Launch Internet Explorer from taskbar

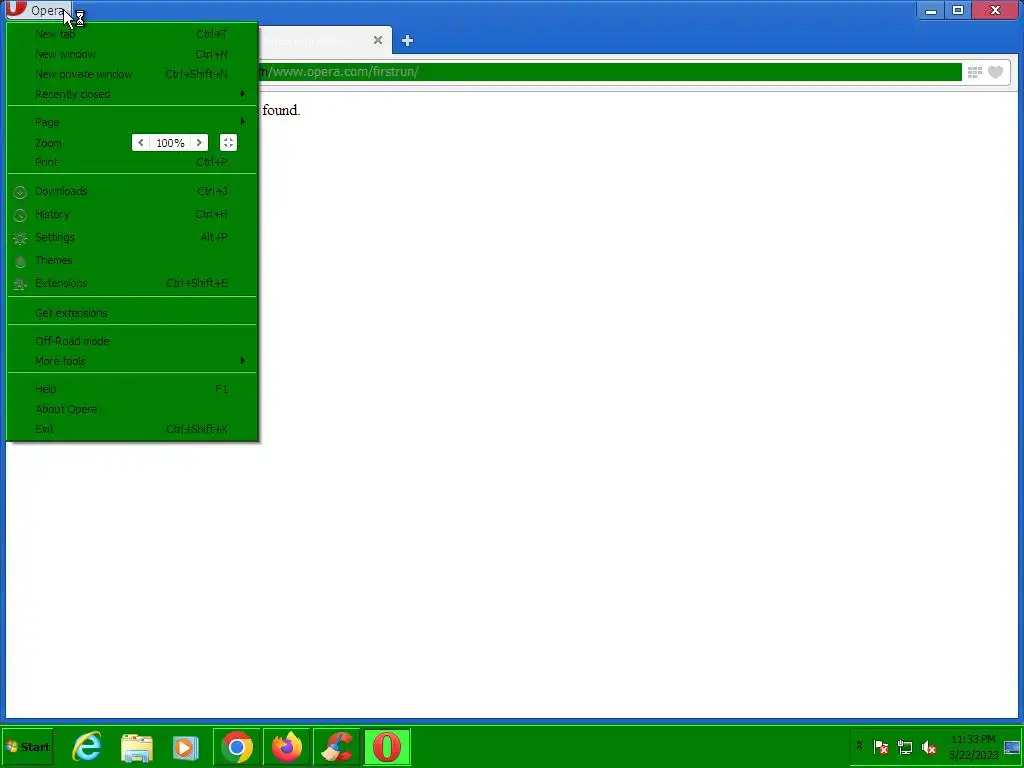coord(87,746)
